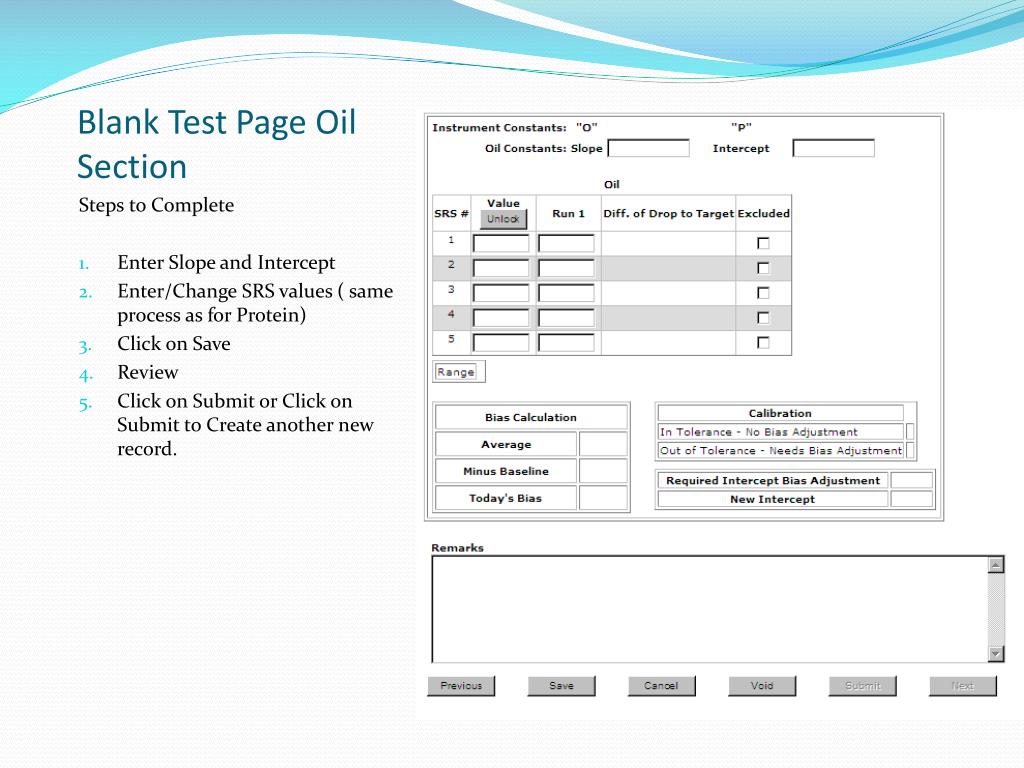Click the 'Diff. of Drop to Target' column header

[668, 213]
